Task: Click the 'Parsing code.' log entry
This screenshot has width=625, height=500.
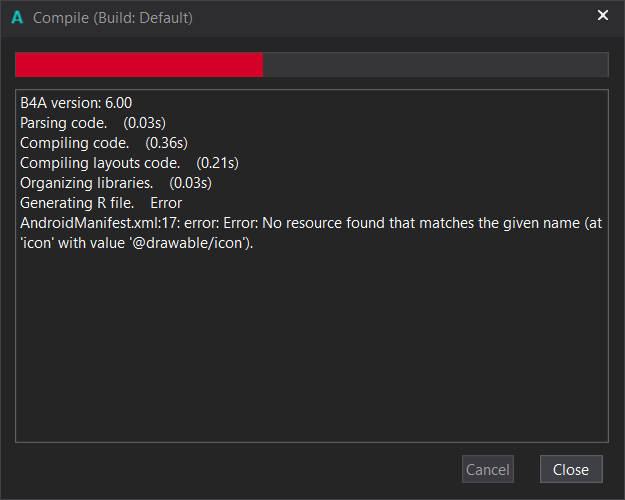Action: [63, 123]
